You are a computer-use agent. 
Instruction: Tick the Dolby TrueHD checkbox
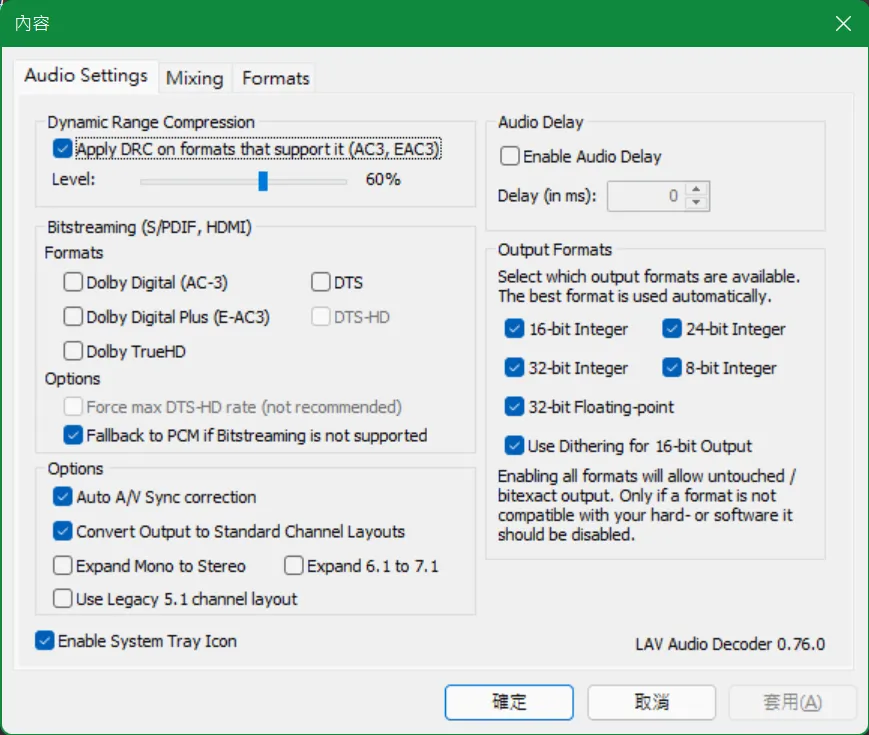coord(73,351)
